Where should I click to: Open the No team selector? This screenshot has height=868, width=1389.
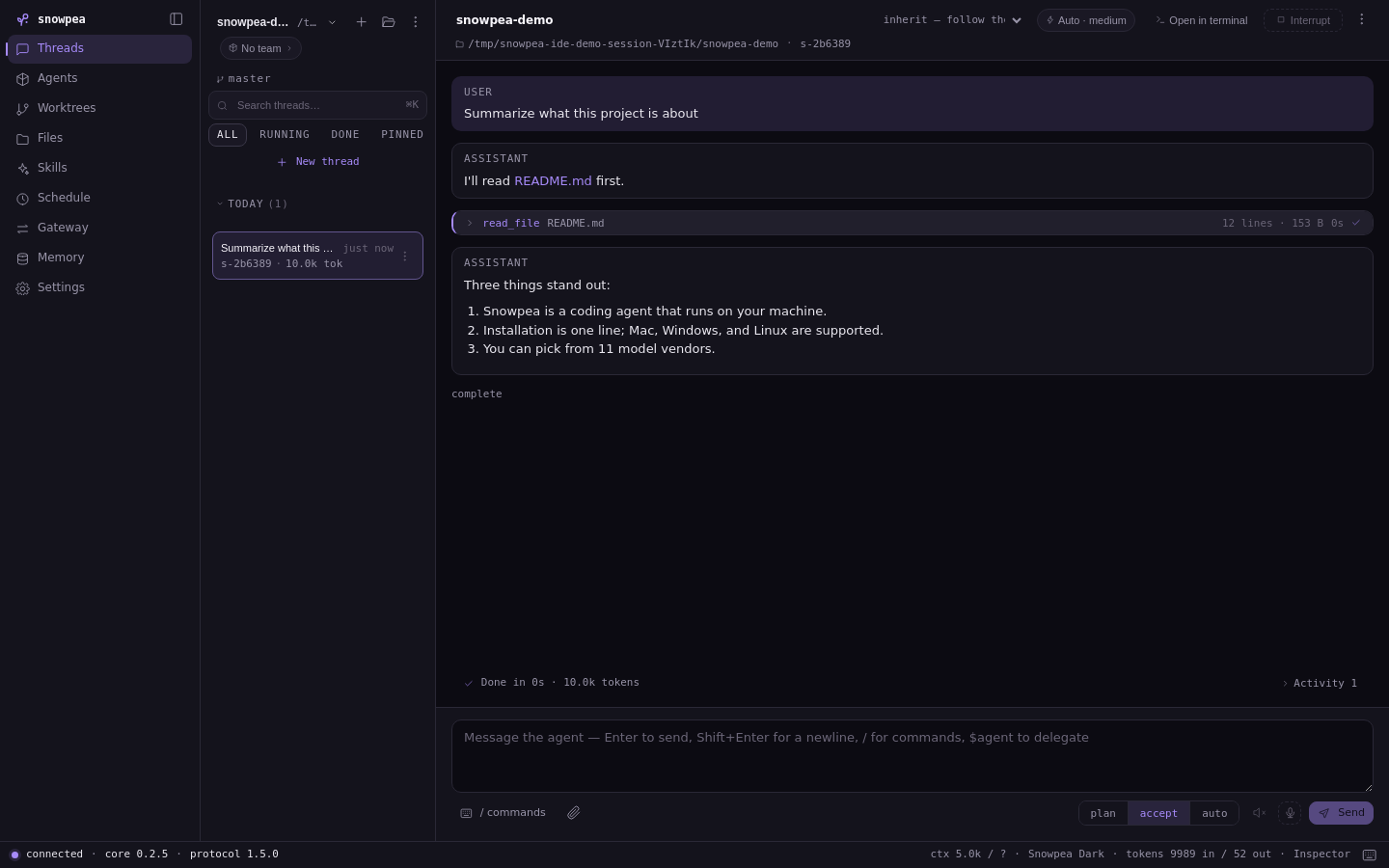point(260,48)
